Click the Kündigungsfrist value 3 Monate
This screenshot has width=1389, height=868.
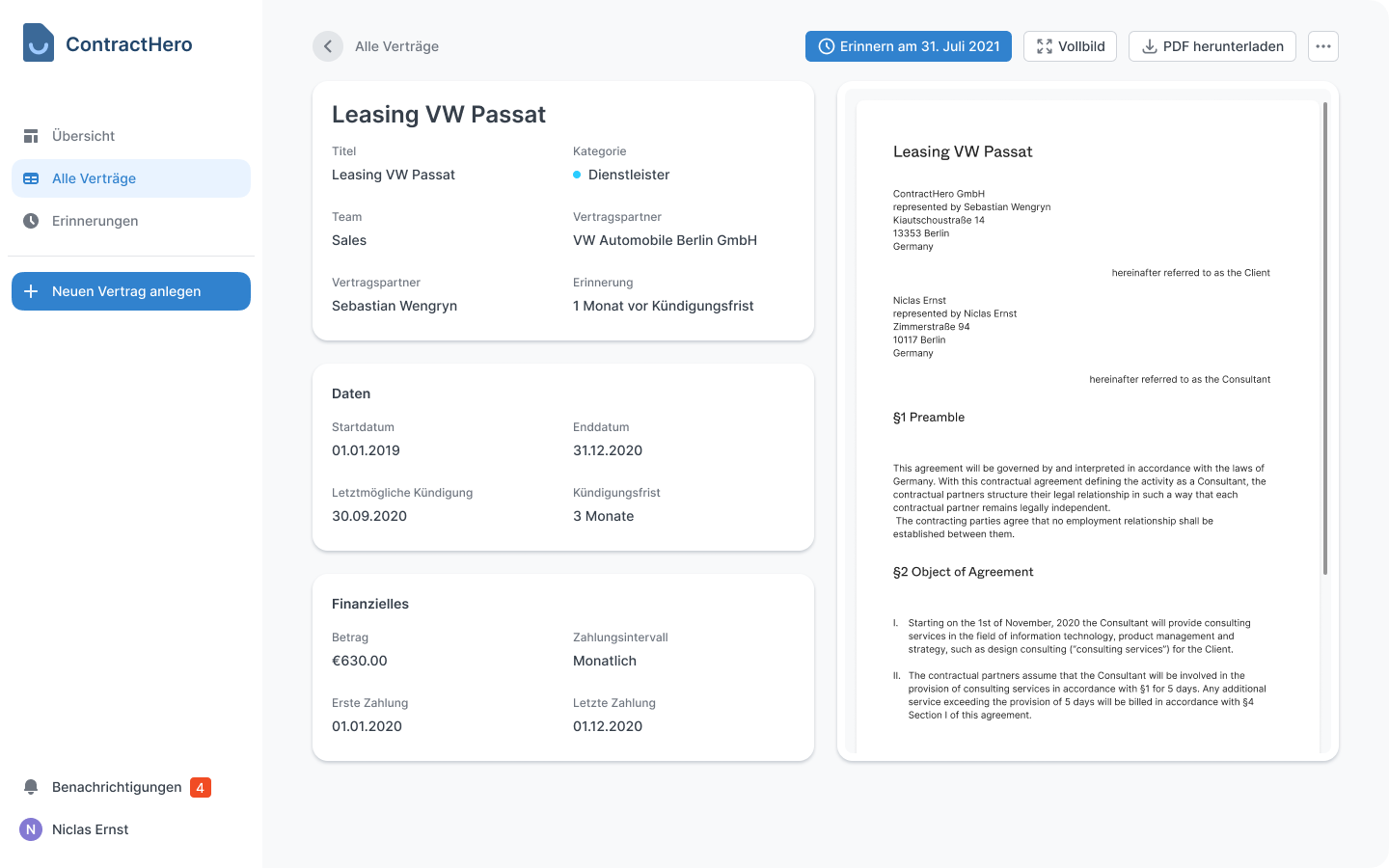coord(604,516)
